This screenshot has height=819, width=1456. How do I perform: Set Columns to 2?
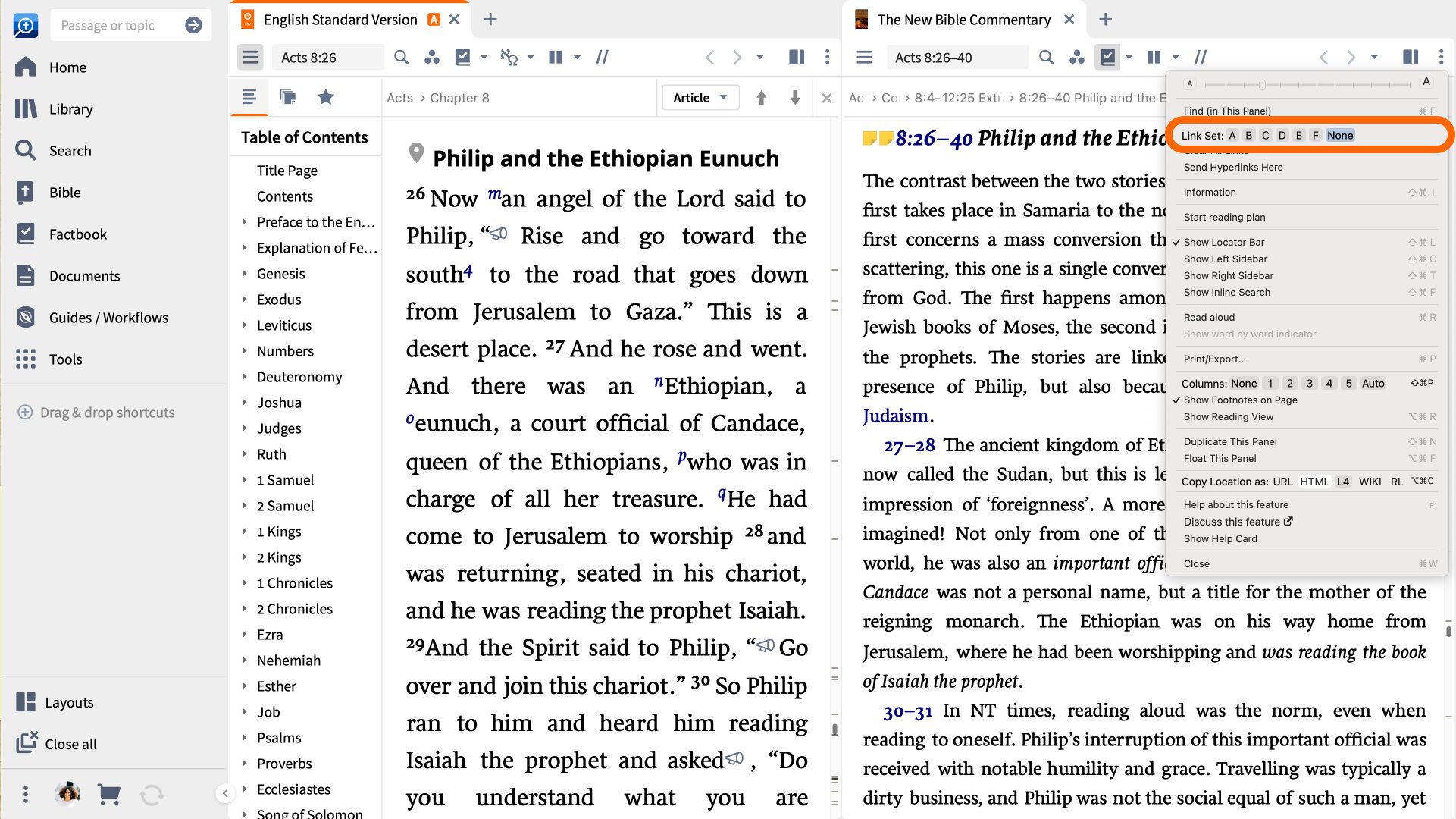[x=1290, y=384]
